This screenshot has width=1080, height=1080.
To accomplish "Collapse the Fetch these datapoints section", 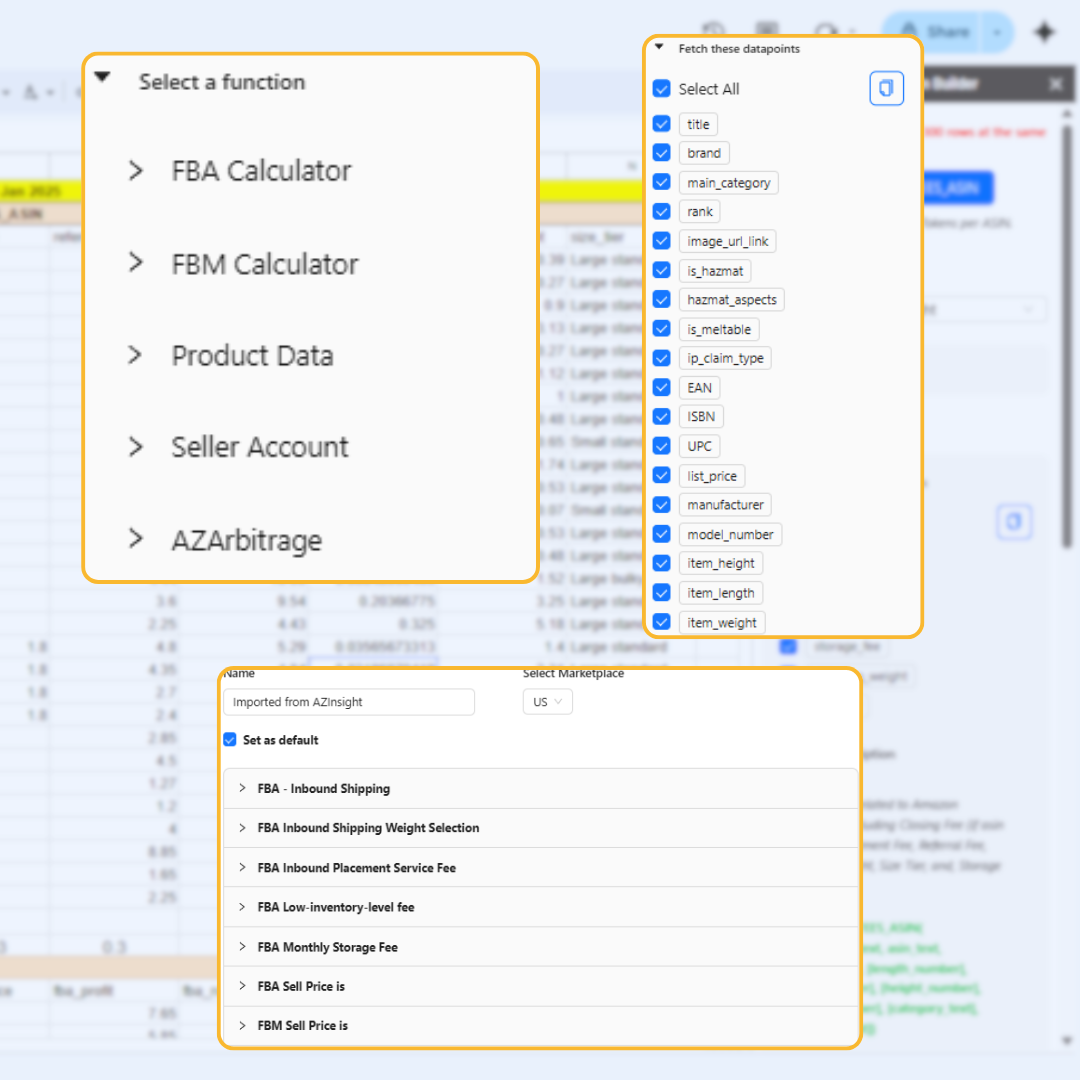I will [x=659, y=48].
